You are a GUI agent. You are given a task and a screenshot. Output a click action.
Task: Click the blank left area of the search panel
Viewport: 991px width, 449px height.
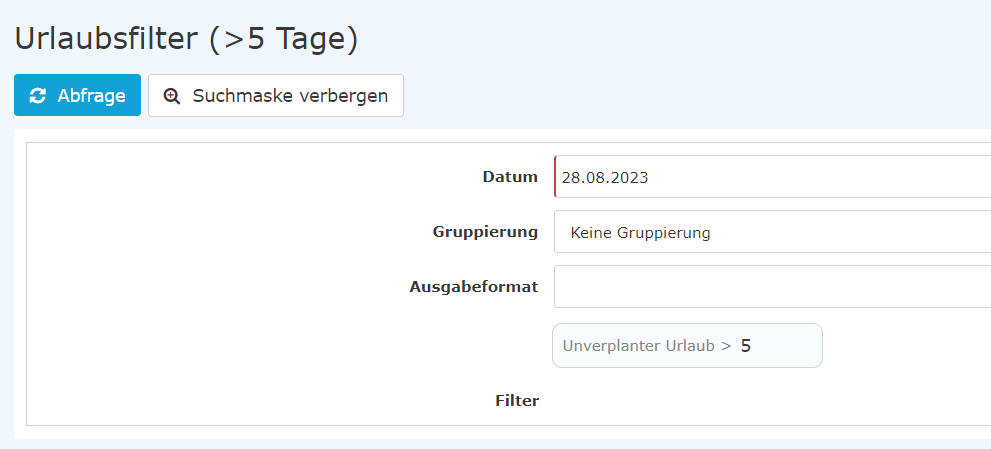tap(215, 285)
